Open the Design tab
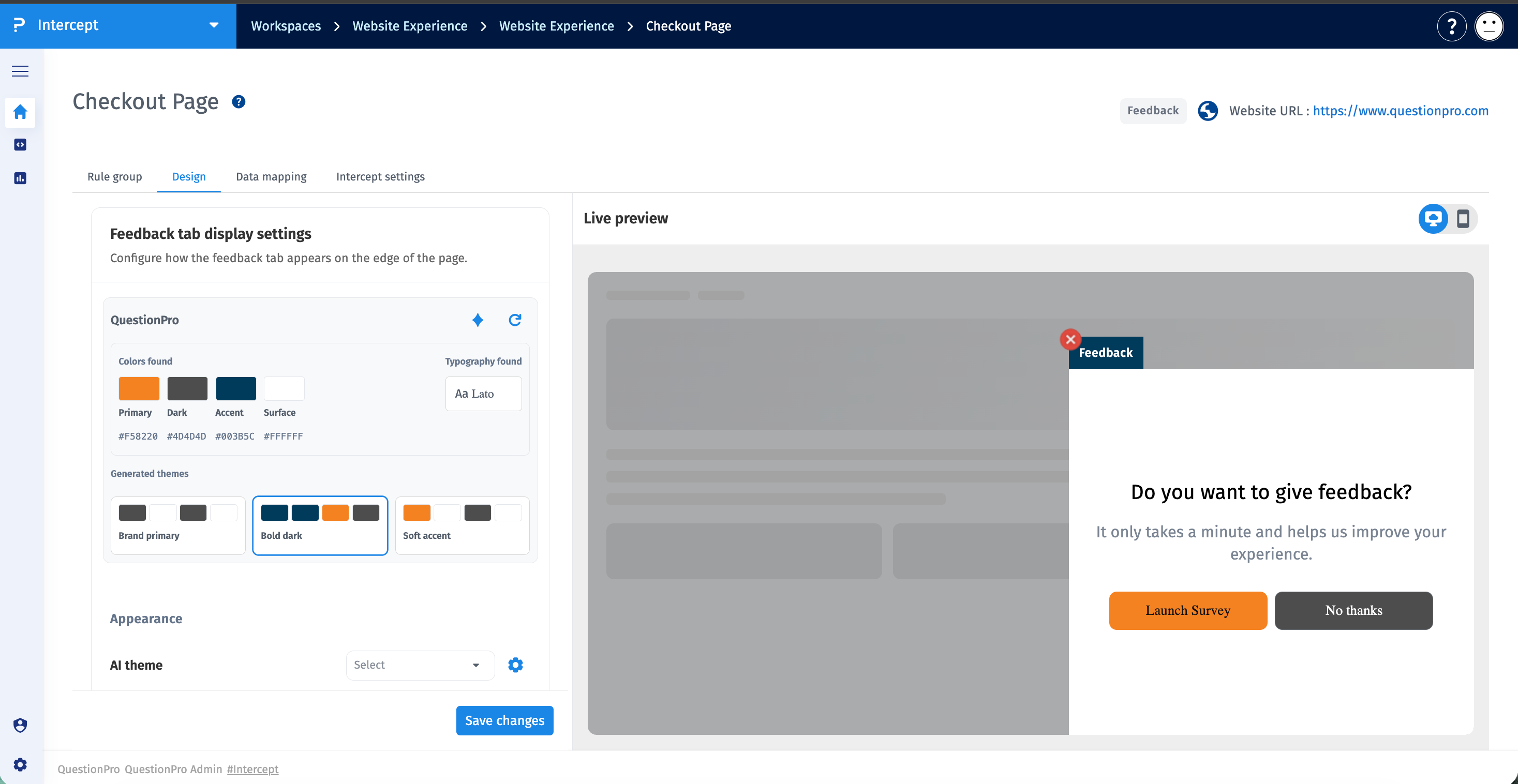Viewport: 1518px width, 784px height. pyautogui.click(x=189, y=177)
